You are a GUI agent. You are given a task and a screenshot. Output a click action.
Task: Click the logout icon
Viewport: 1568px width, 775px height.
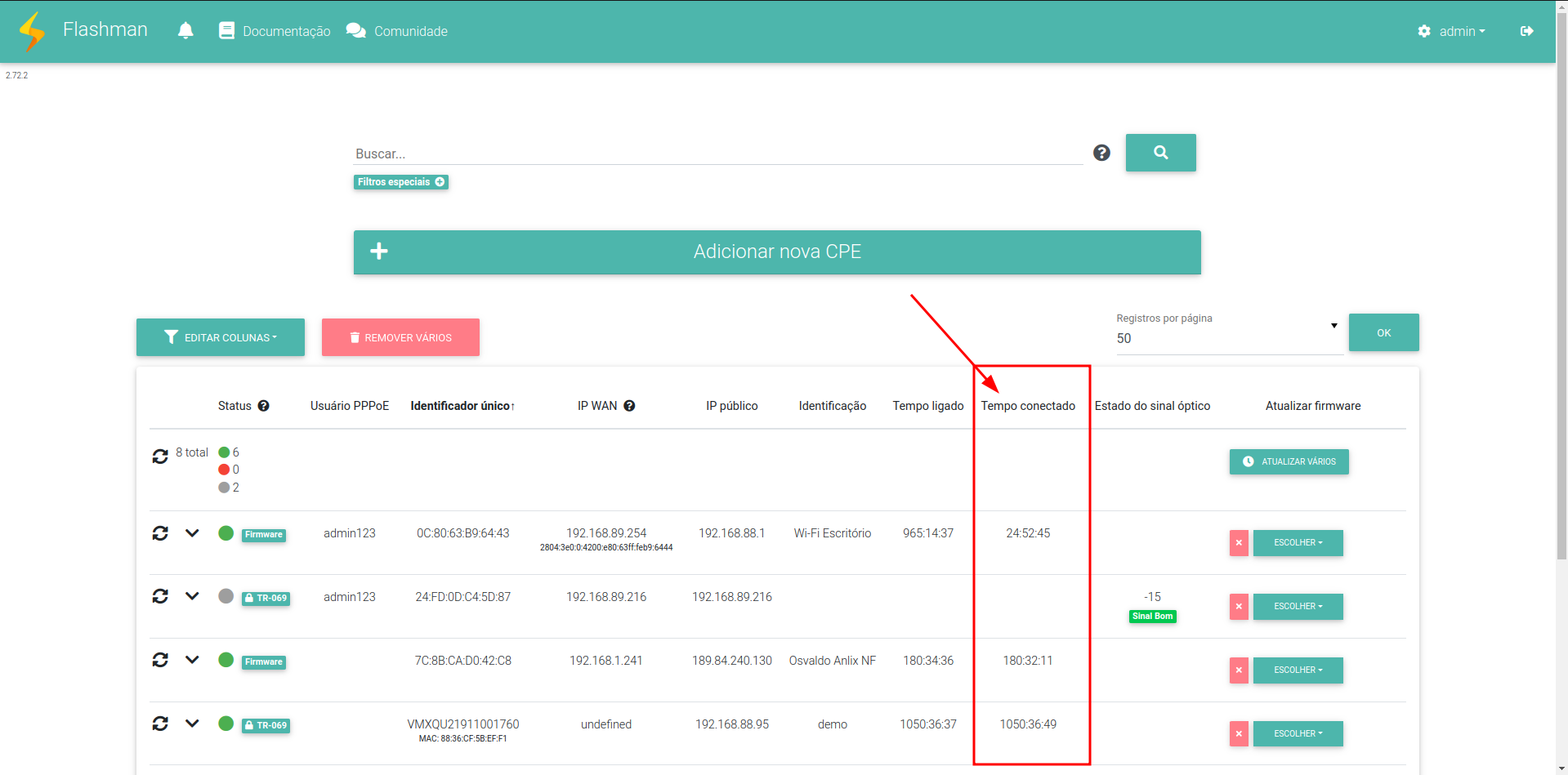coord(1526,31)
